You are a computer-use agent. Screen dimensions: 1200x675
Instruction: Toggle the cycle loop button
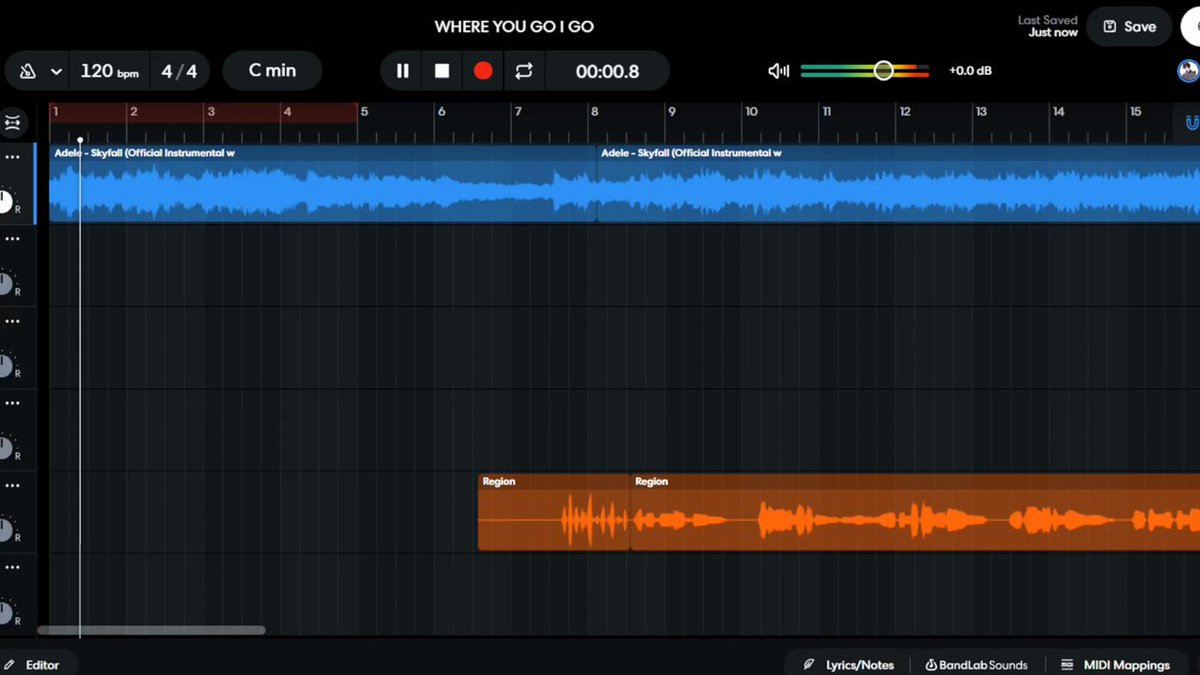(x=524, y=71)
